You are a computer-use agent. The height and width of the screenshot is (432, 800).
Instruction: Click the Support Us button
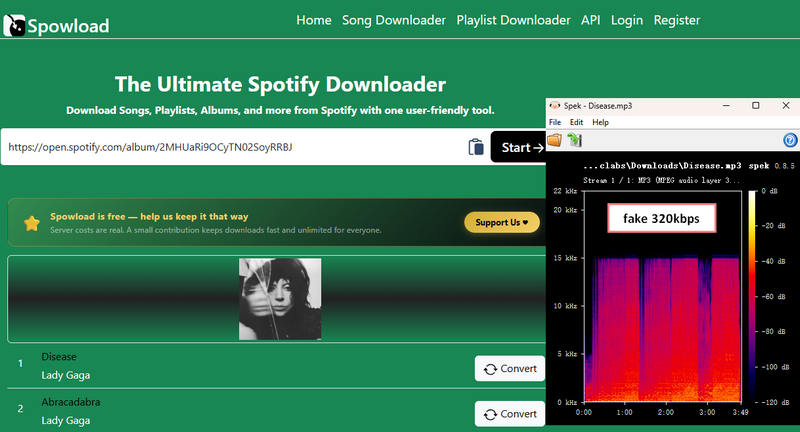(x=502, y=222)
